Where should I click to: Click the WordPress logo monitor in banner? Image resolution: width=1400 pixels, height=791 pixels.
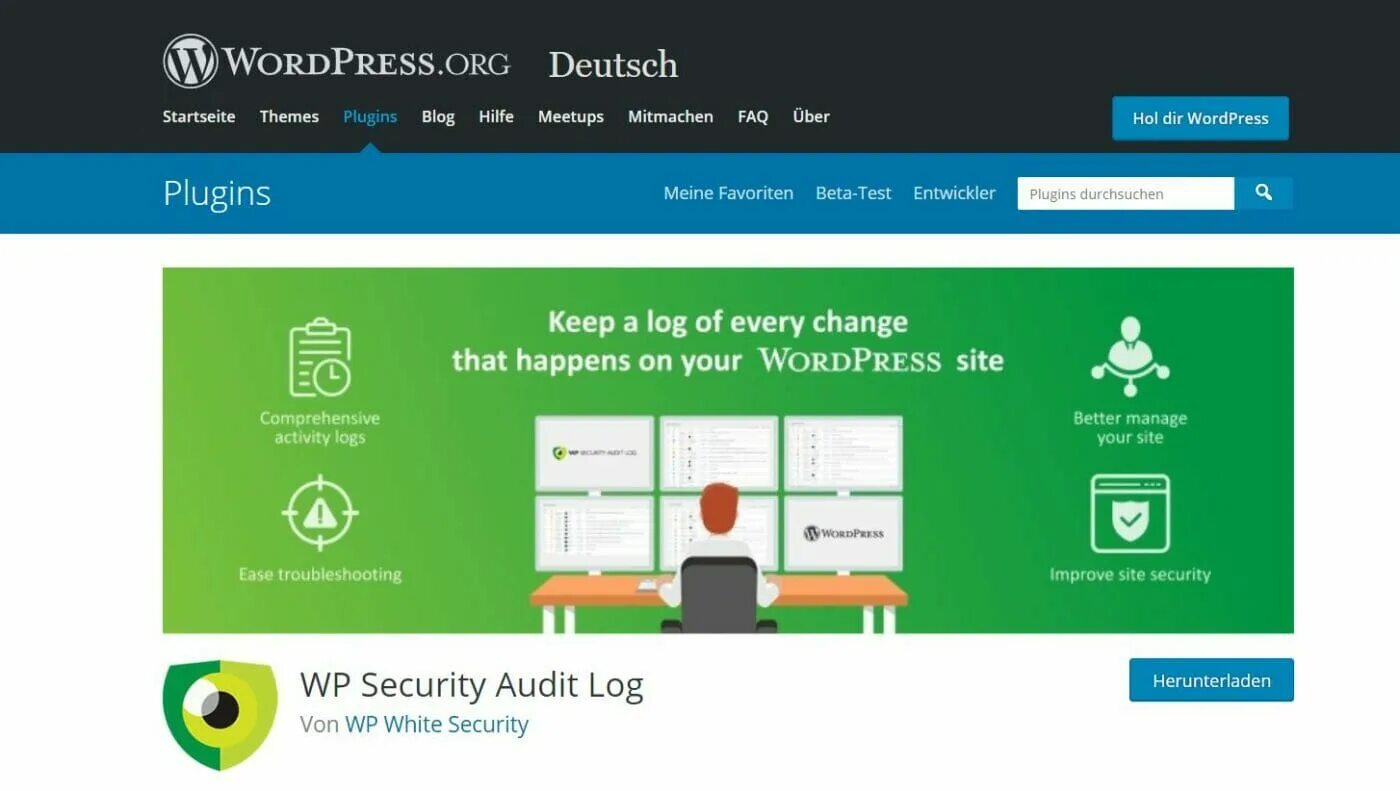tap(843, 534)
